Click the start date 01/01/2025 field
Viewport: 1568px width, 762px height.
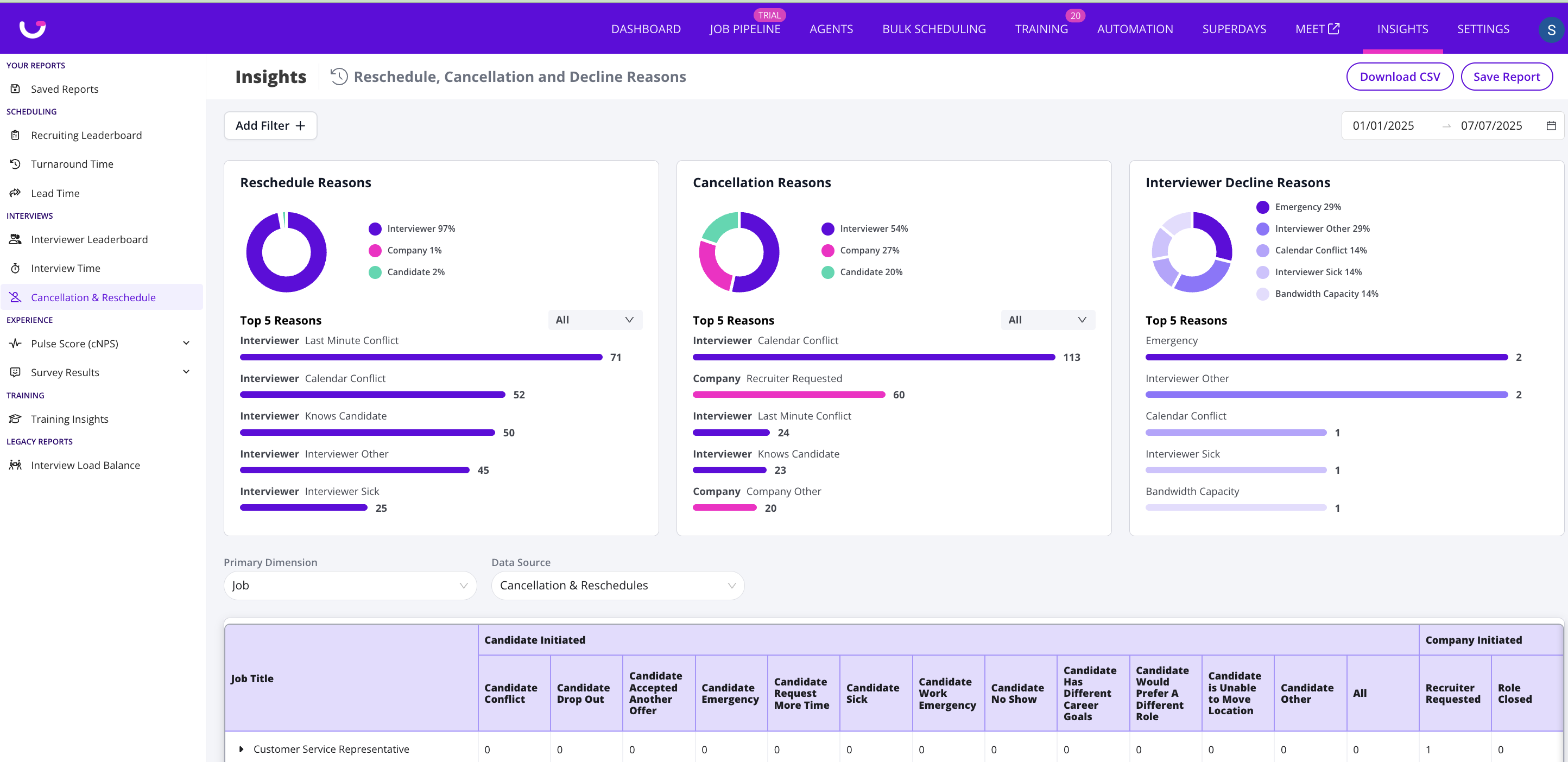(1383, 126)
